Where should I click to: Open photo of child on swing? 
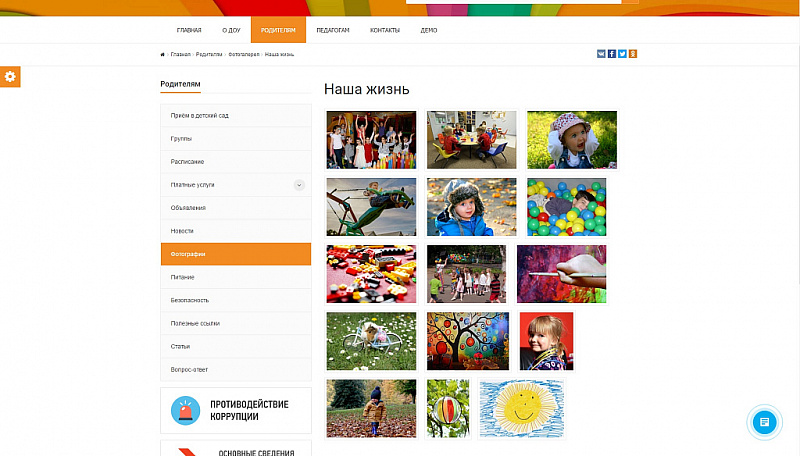tap(371, 207)
